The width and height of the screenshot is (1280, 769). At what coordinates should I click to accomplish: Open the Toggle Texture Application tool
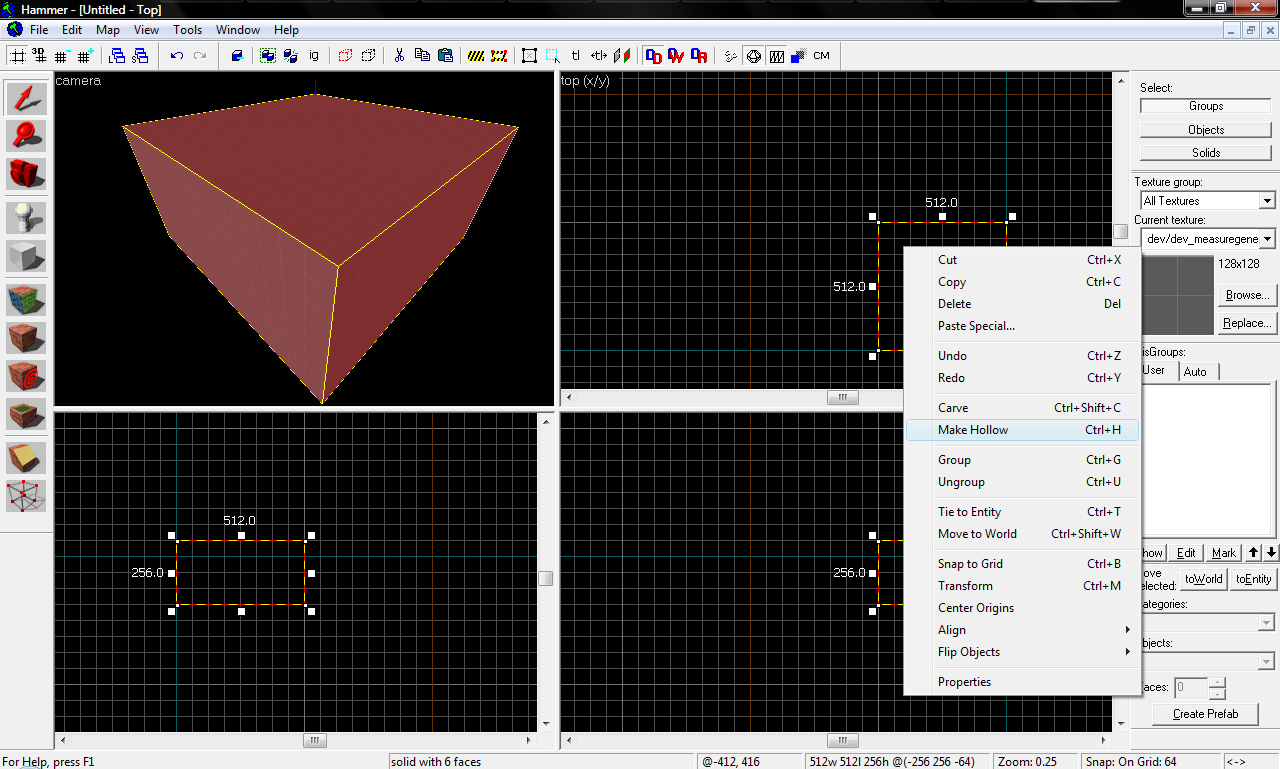27,300
